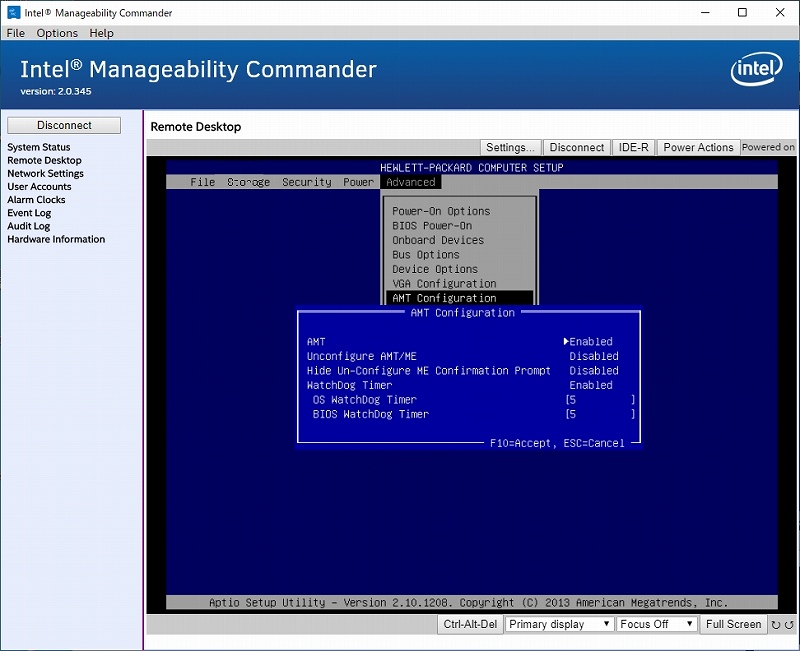Viewport: 800px width, 651px height.
Task: Click the Intel Manageability Commander title bar icon
Action: coord(13,12)
